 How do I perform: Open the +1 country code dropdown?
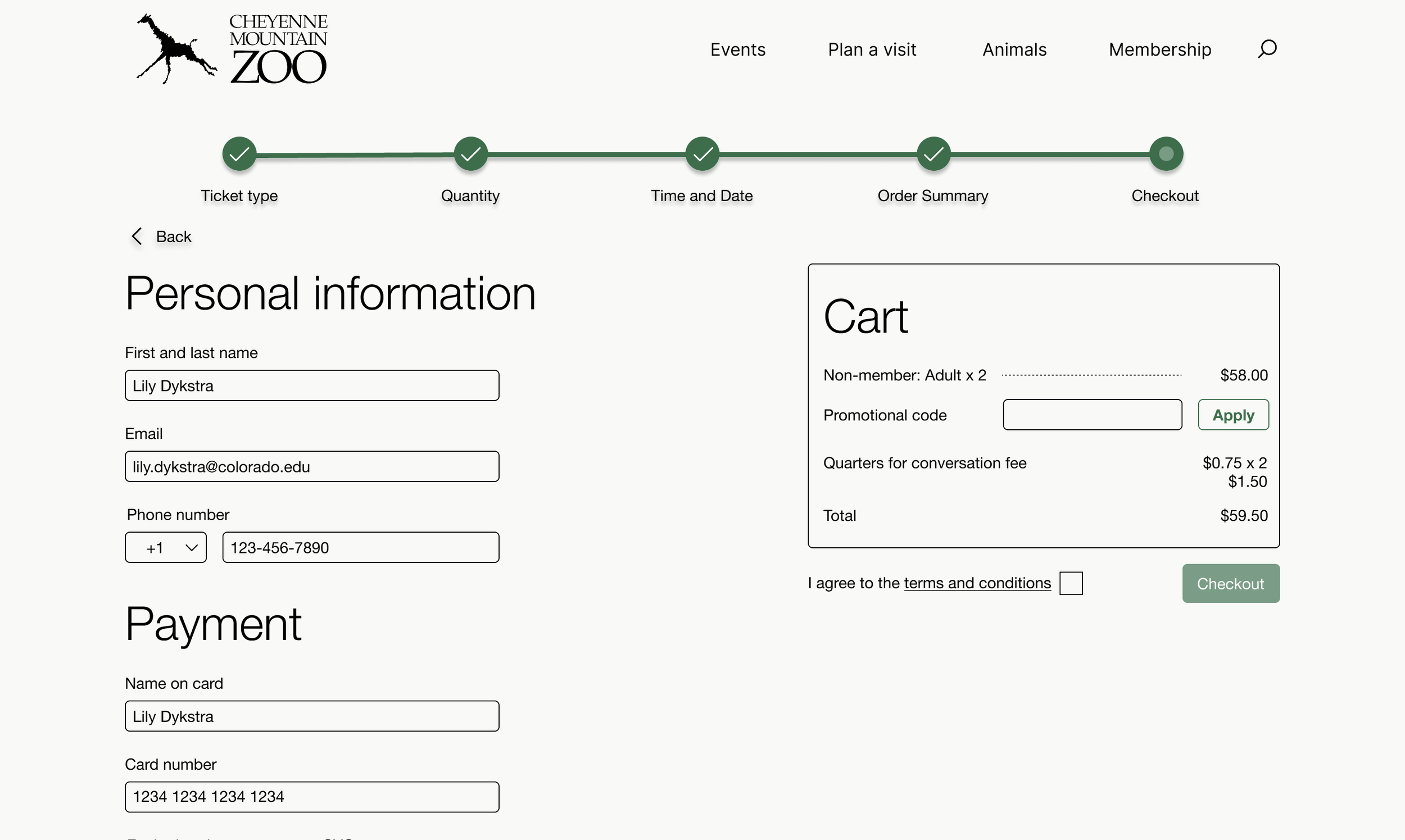166,547
